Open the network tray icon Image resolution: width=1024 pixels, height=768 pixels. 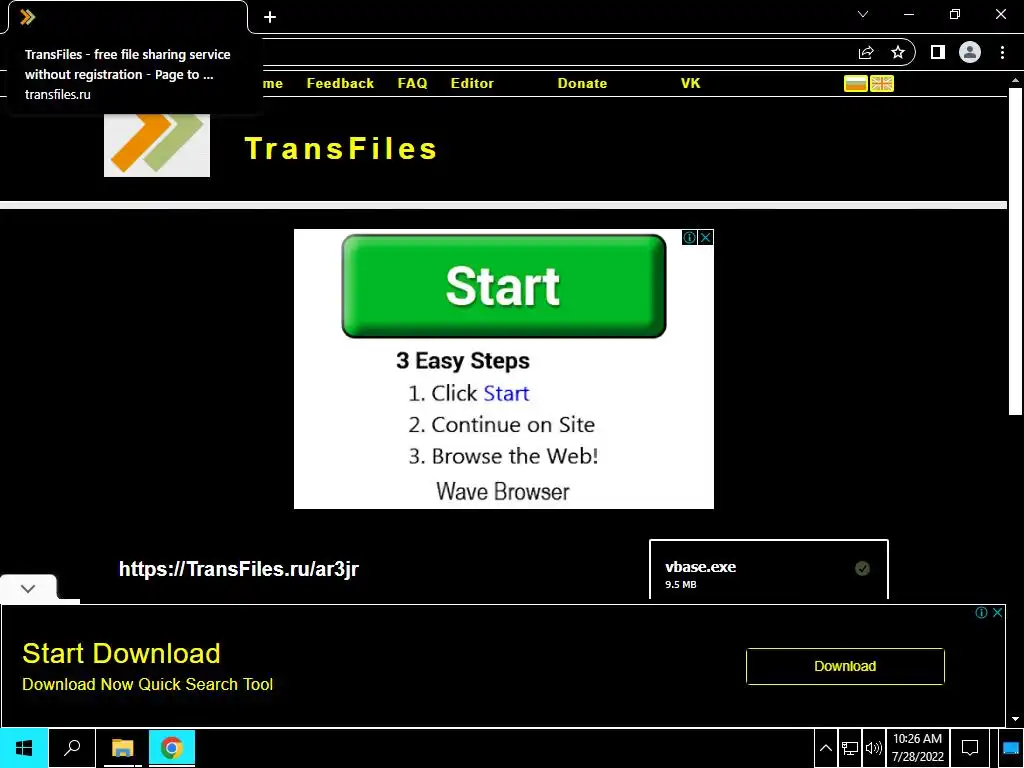(850, 748)
